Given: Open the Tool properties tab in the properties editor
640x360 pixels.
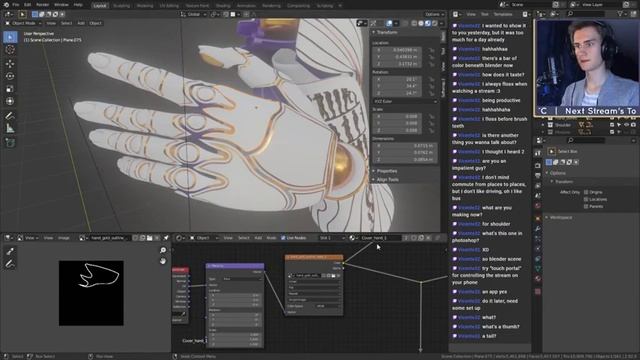Looking at the screenshot, I should 538,153.
